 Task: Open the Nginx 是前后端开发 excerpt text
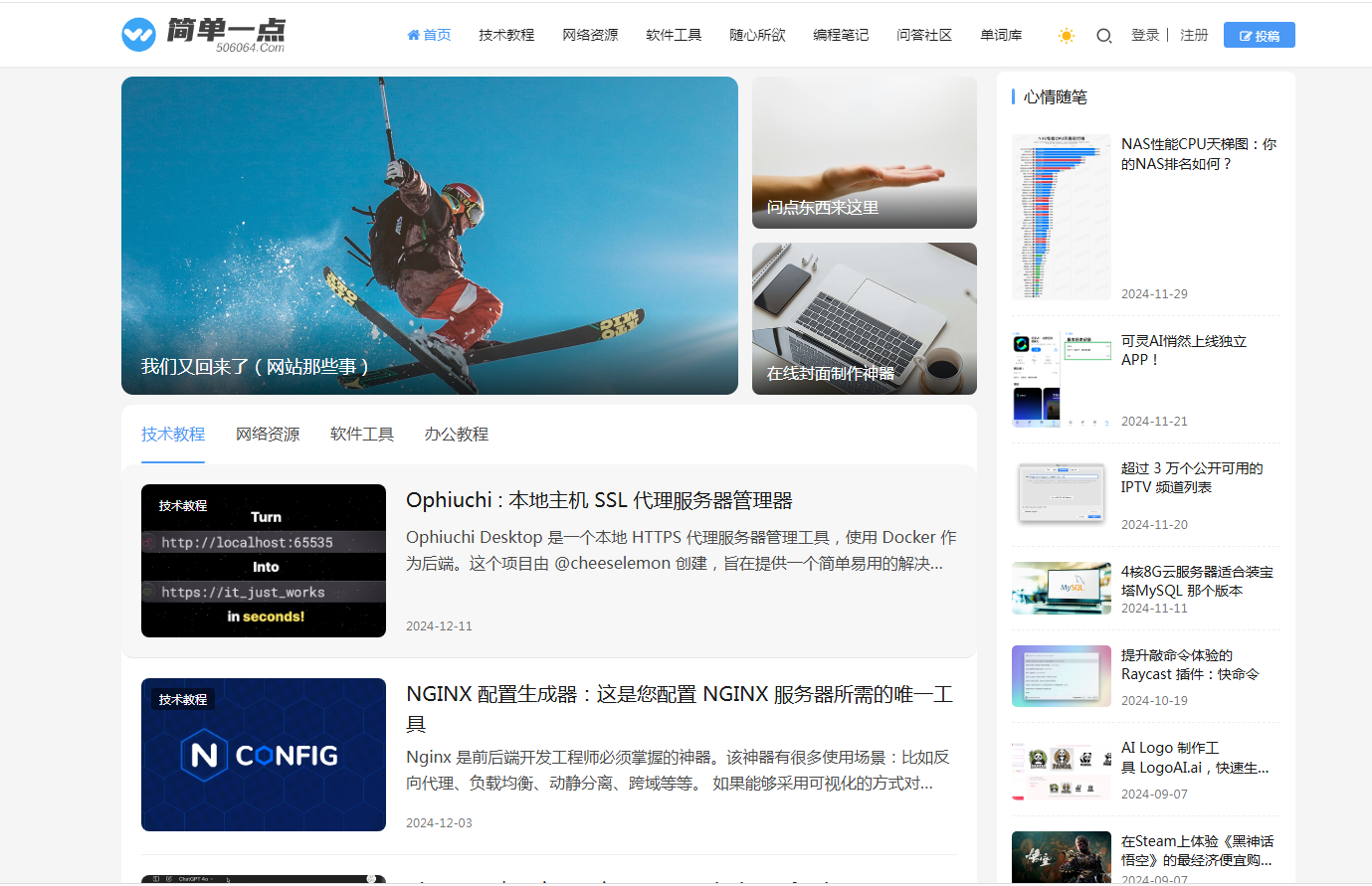coord(678,770)
